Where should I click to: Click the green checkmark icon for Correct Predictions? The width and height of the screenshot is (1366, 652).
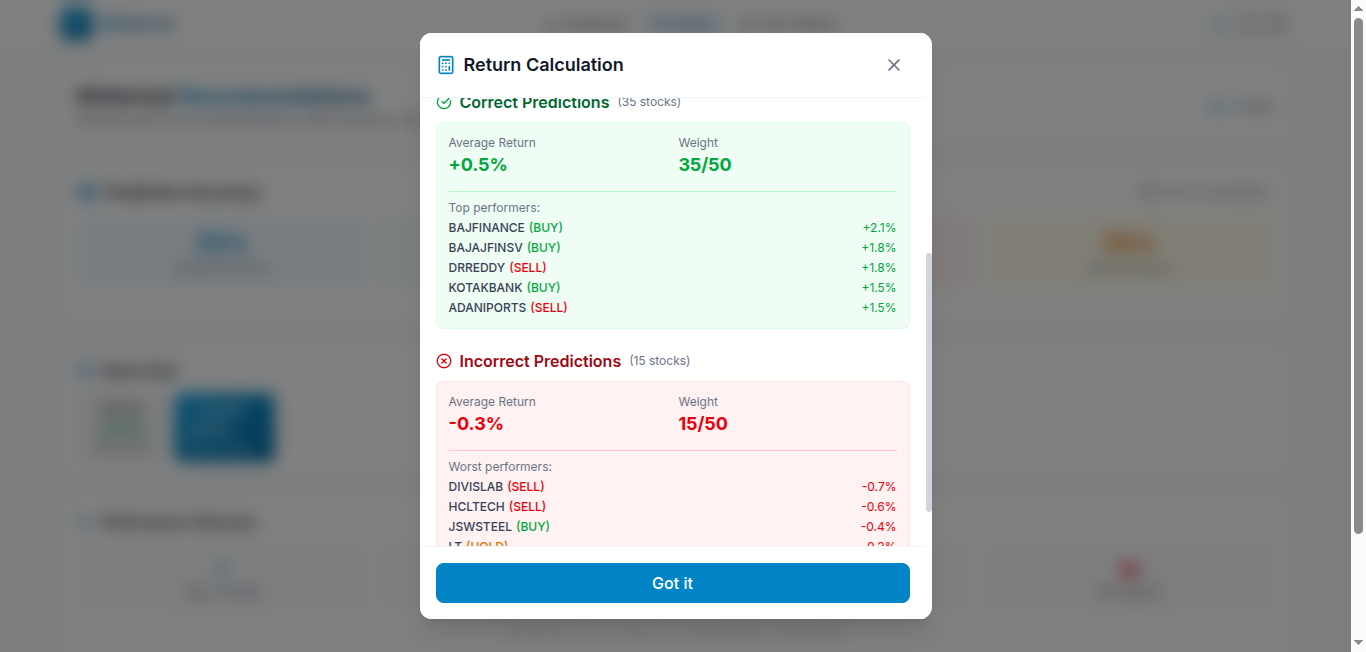tap(444, 103)
